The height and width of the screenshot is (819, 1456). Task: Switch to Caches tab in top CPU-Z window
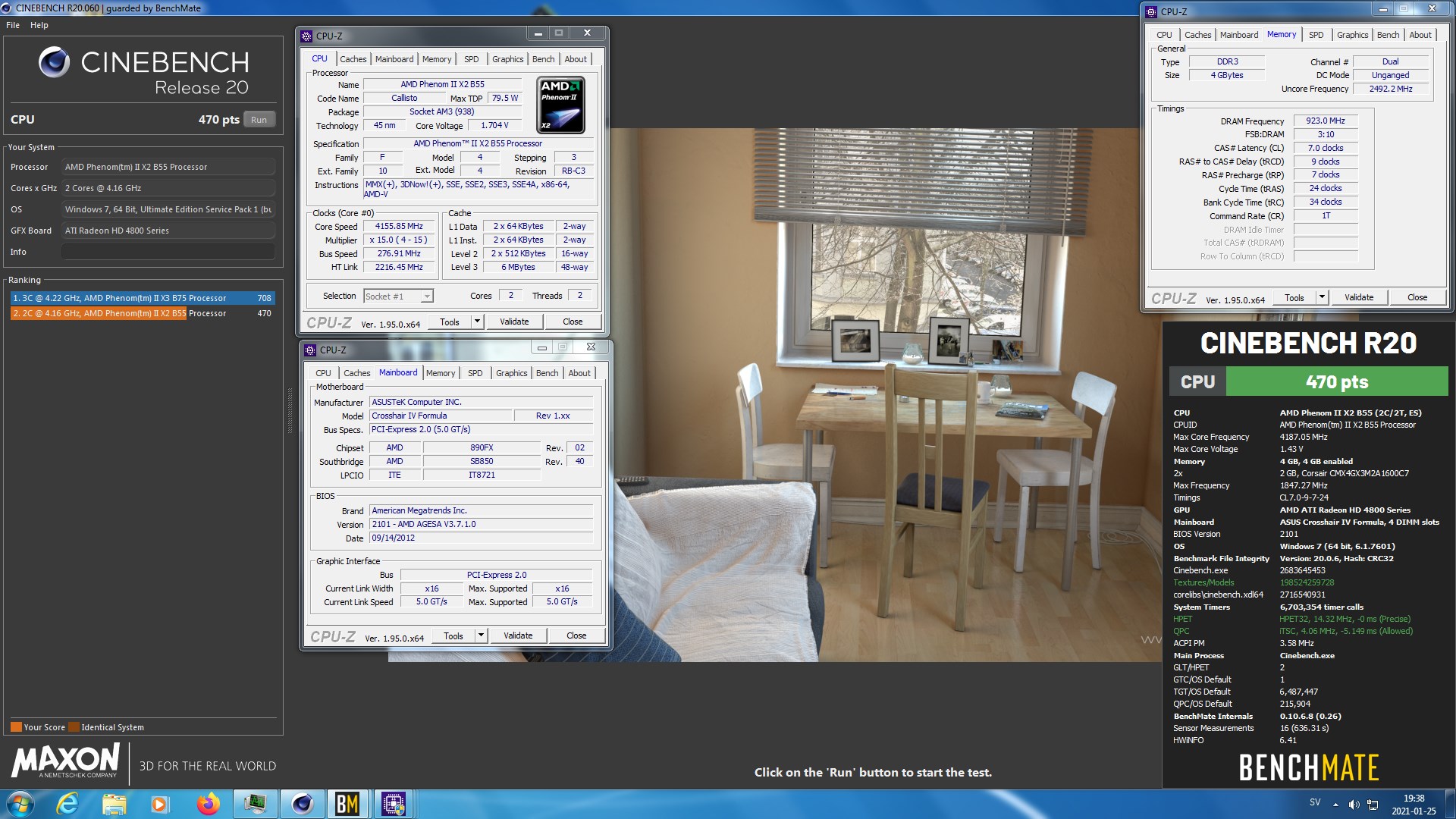[353, 59]
